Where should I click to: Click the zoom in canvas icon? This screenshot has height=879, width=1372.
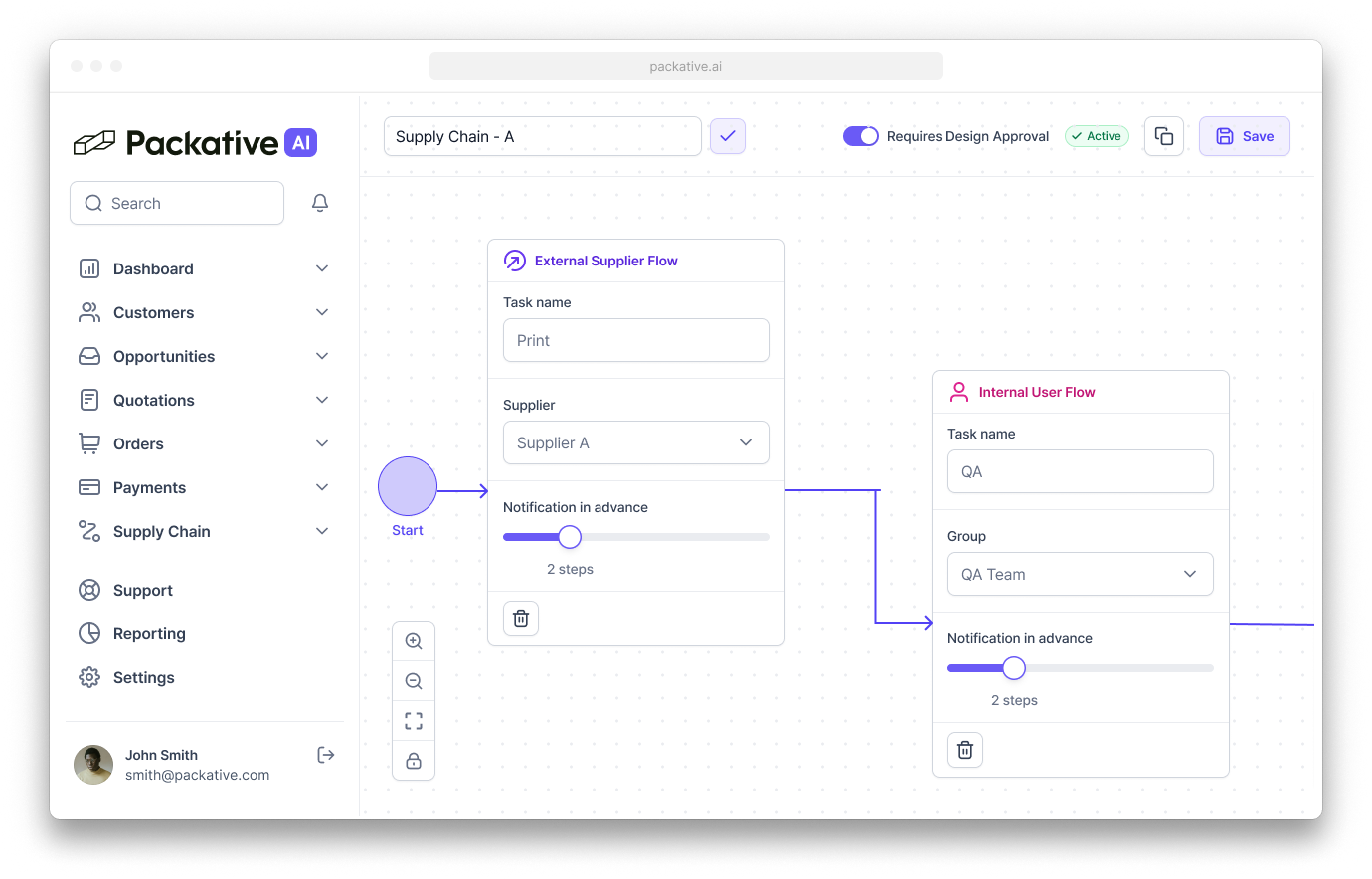pyautogui.click(x=414, y=641)
